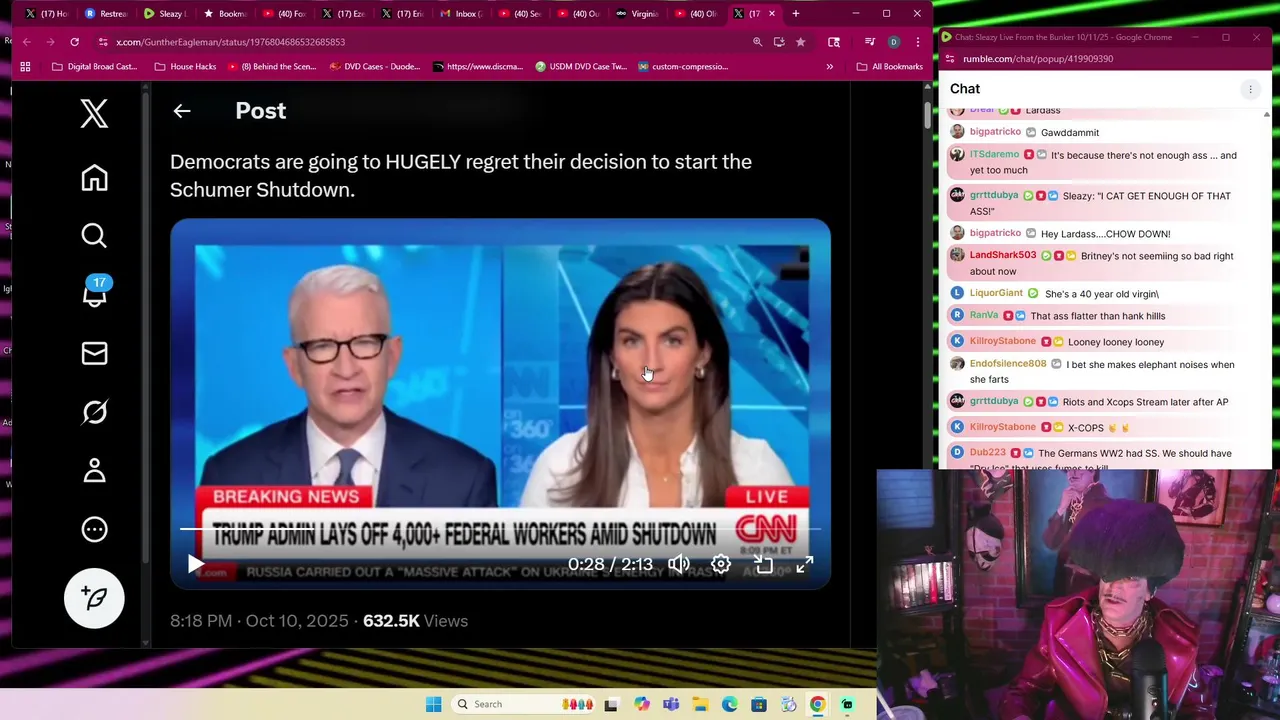Open the Chrome Apps grid in the bookmarks bar
This screenshot has height=720, width=1280.
[25, 67]
